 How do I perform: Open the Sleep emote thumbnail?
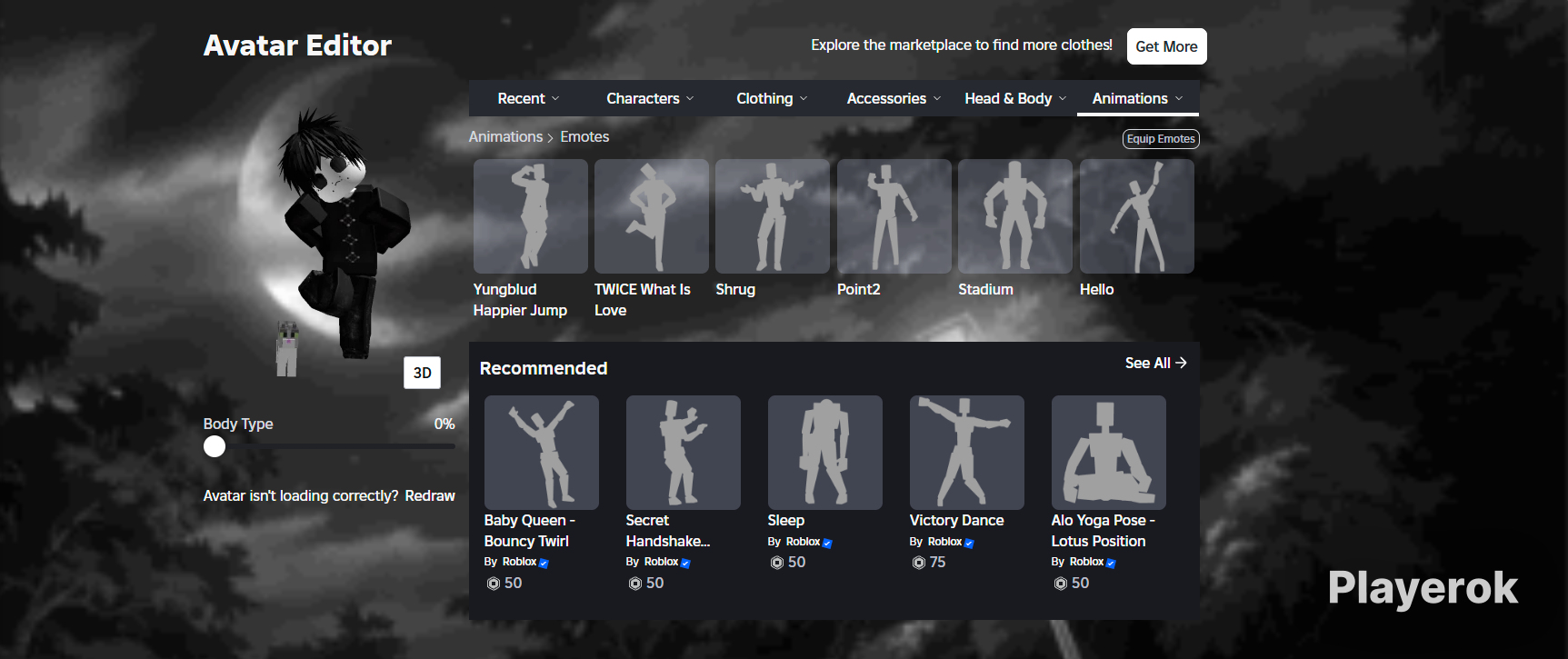825,453
